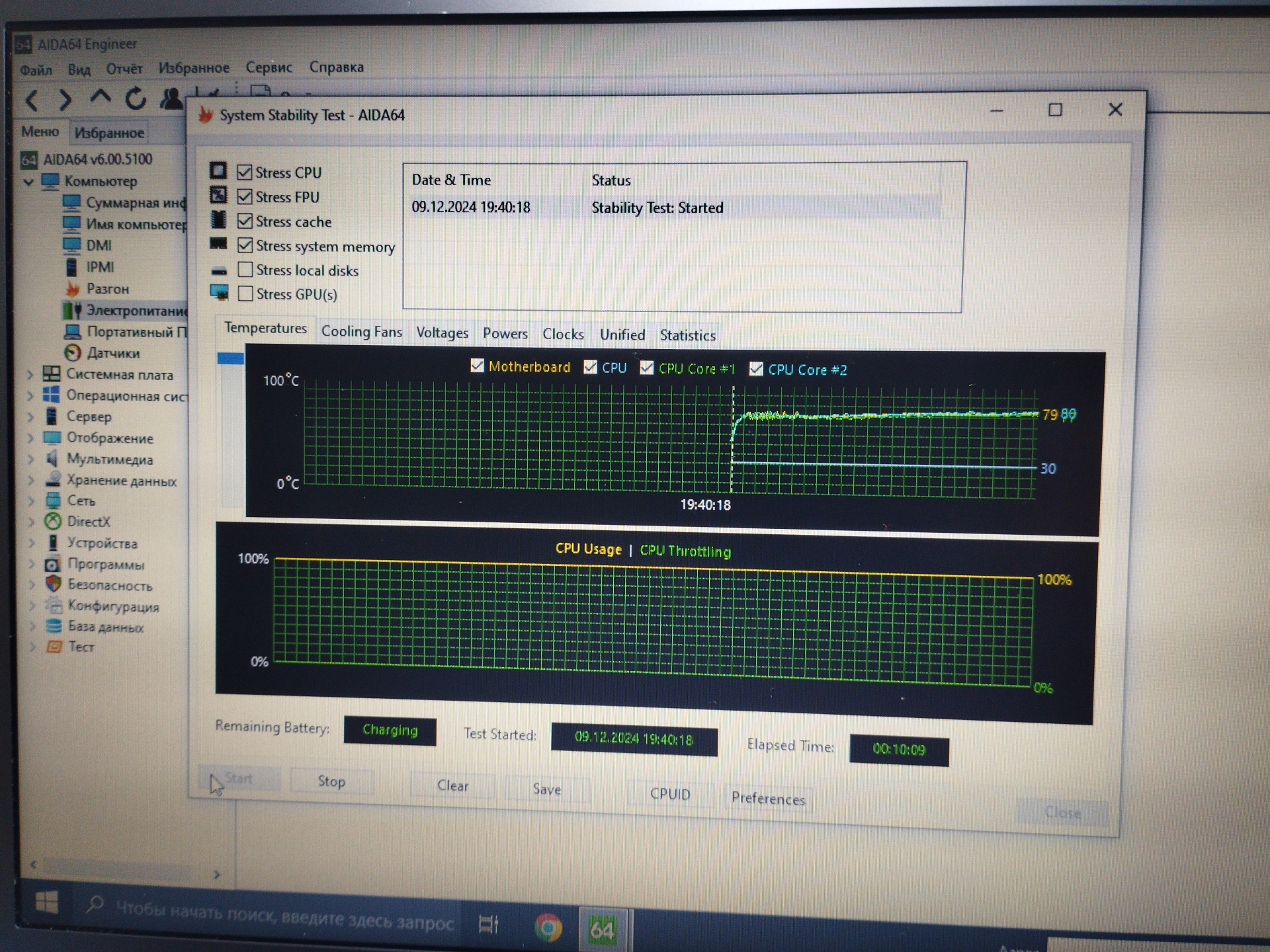Click the flame icon in Stability Test title

click(x=206, y=115)
